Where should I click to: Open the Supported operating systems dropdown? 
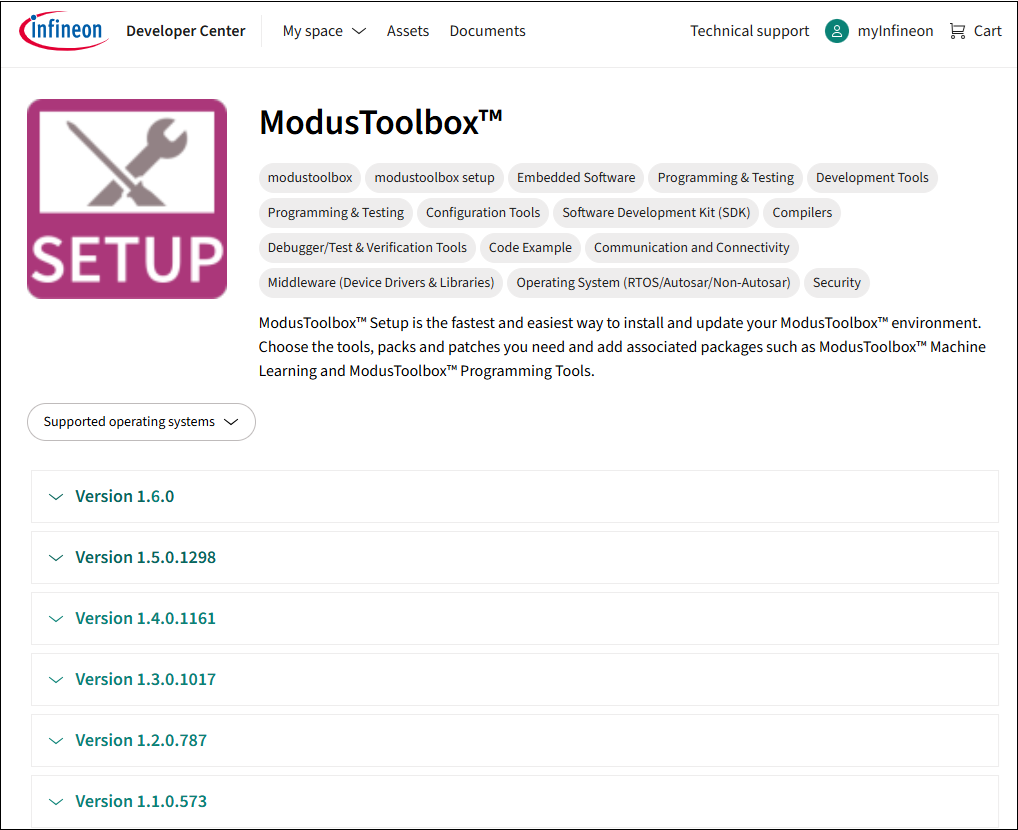(x=141, y=422)
